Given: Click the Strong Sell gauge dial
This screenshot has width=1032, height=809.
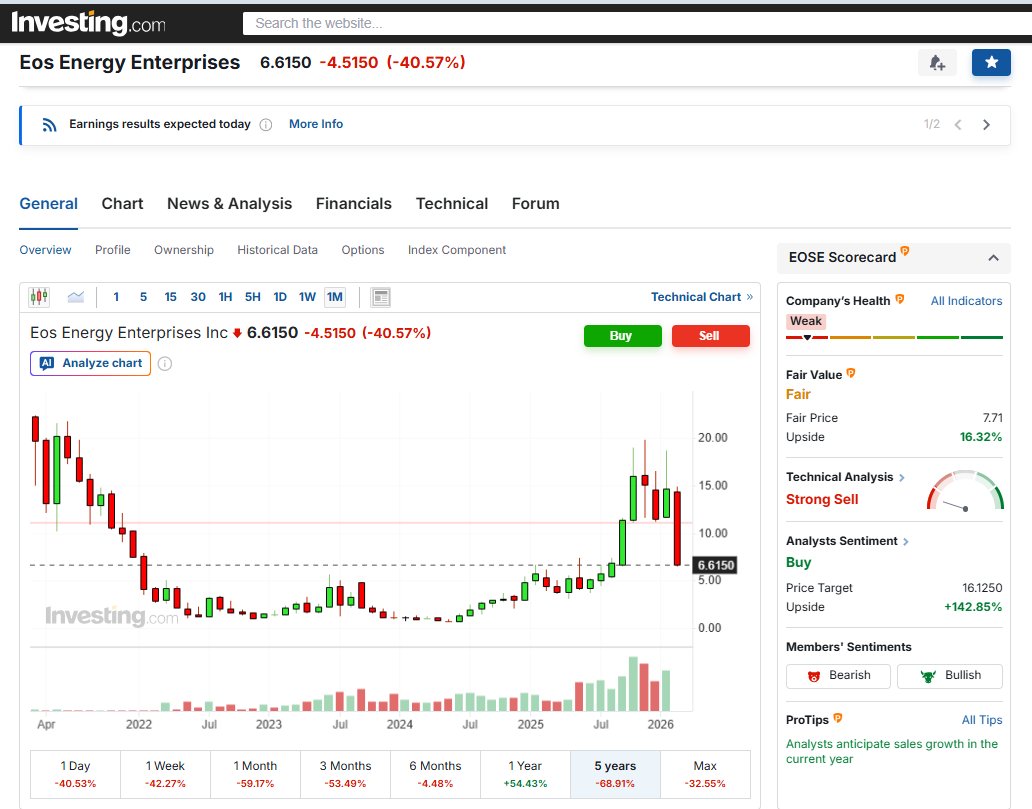Looking at the screenshot, I should coord(965,490).
